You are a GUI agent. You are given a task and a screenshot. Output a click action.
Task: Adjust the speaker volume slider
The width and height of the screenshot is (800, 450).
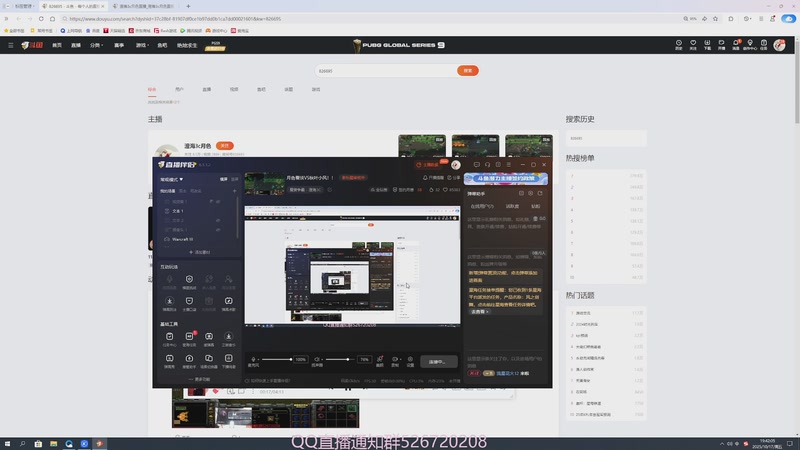(340, 359)
